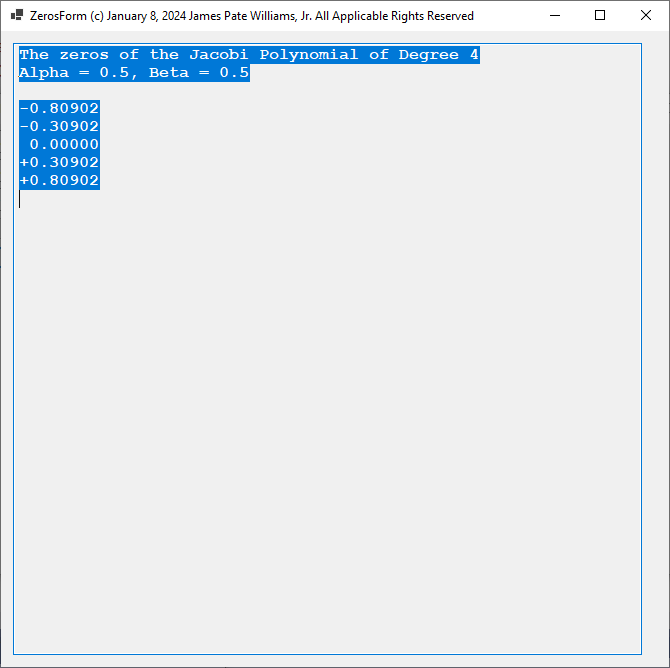Click the zero value +0.30902
This screenshot has width=670, height=668.
pyautogui.click(x=59, y=162)
